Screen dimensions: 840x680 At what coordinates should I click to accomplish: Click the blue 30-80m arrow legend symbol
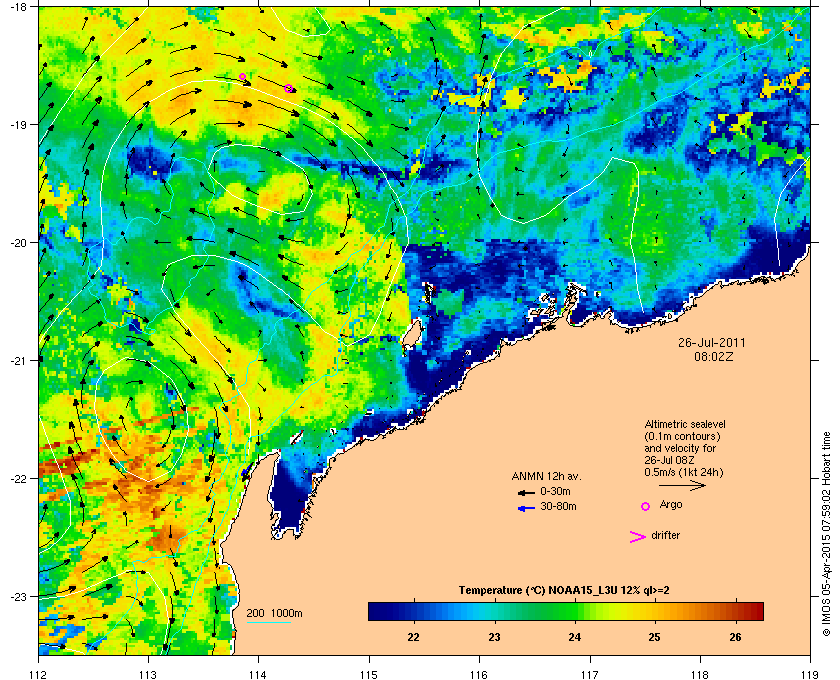526,508
